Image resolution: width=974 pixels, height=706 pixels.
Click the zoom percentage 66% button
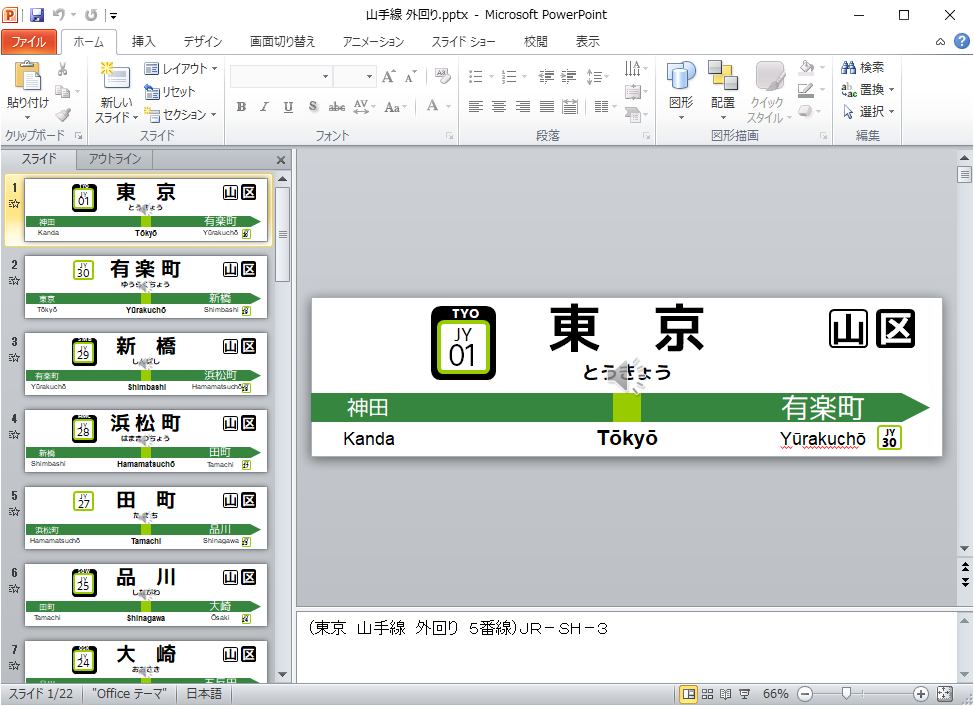click(776, 694)
